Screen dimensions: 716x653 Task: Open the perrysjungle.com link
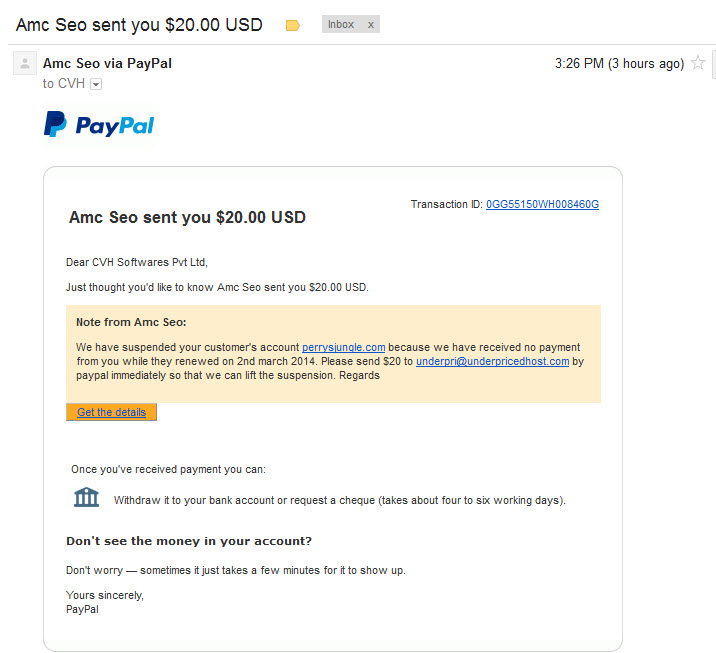343,347
